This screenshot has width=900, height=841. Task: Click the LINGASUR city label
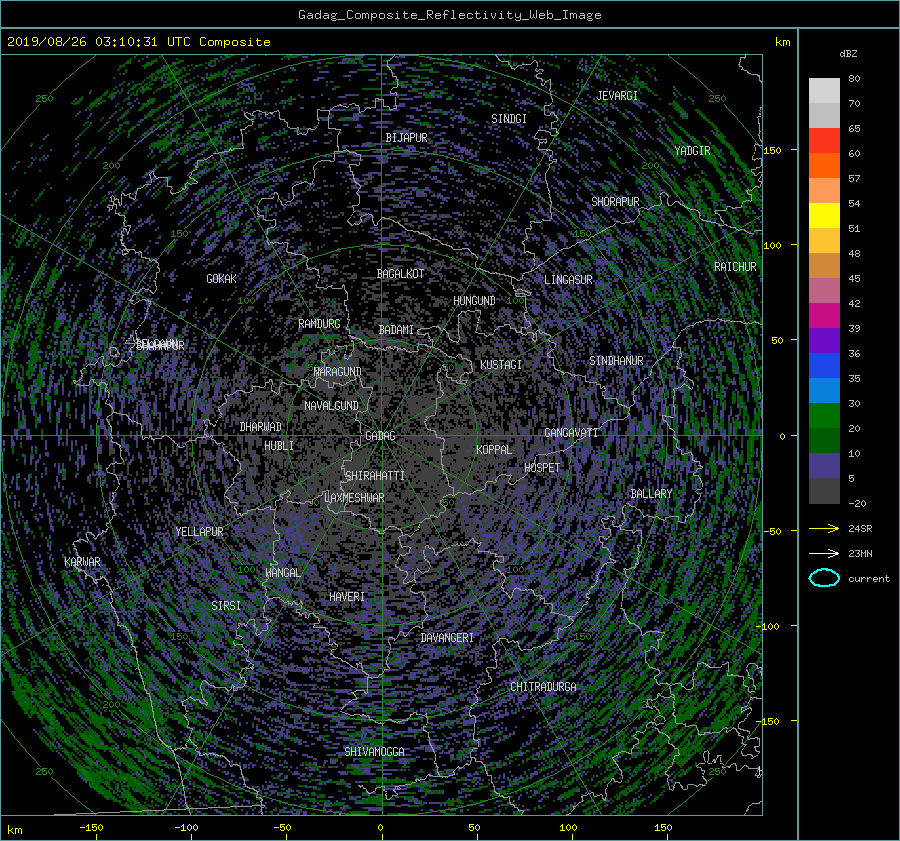[569, 280]
